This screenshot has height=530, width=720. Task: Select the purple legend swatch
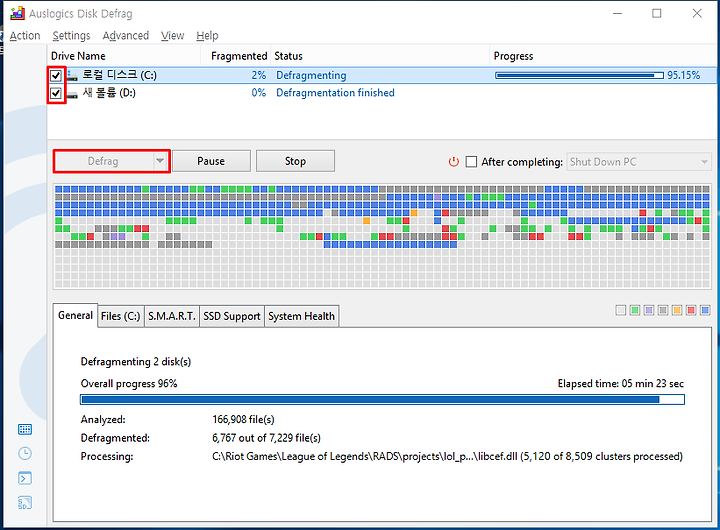pyautogui.click(x=649, y=310)
